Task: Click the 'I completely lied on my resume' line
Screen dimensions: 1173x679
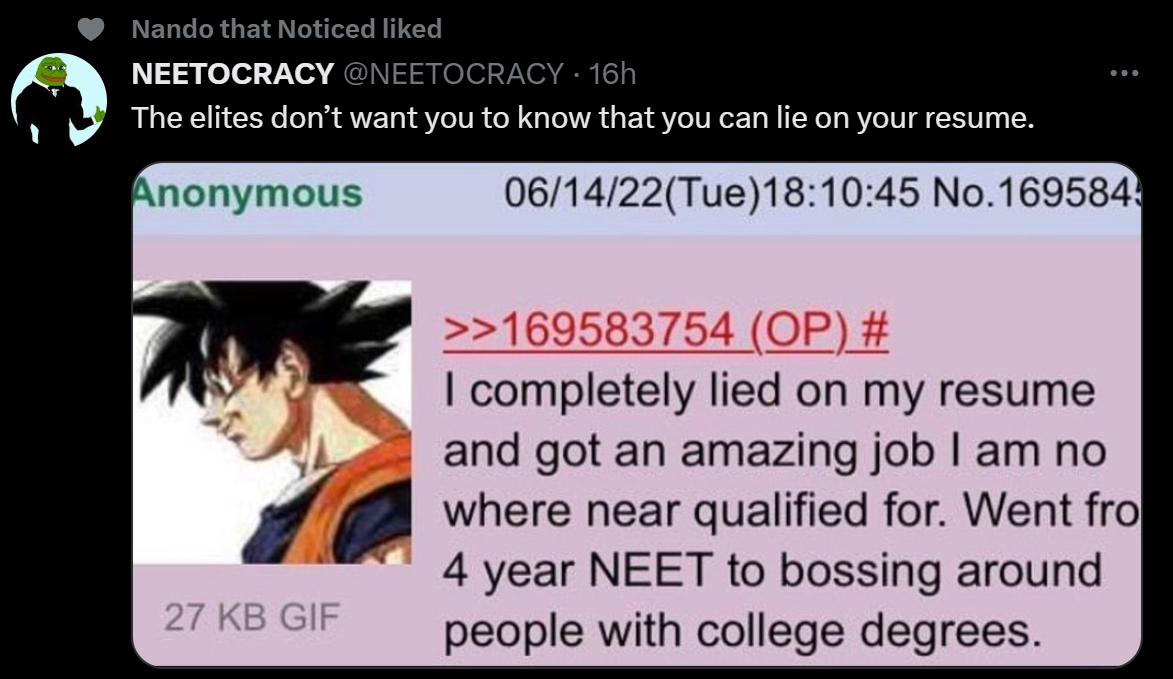Action: (769, 391)
